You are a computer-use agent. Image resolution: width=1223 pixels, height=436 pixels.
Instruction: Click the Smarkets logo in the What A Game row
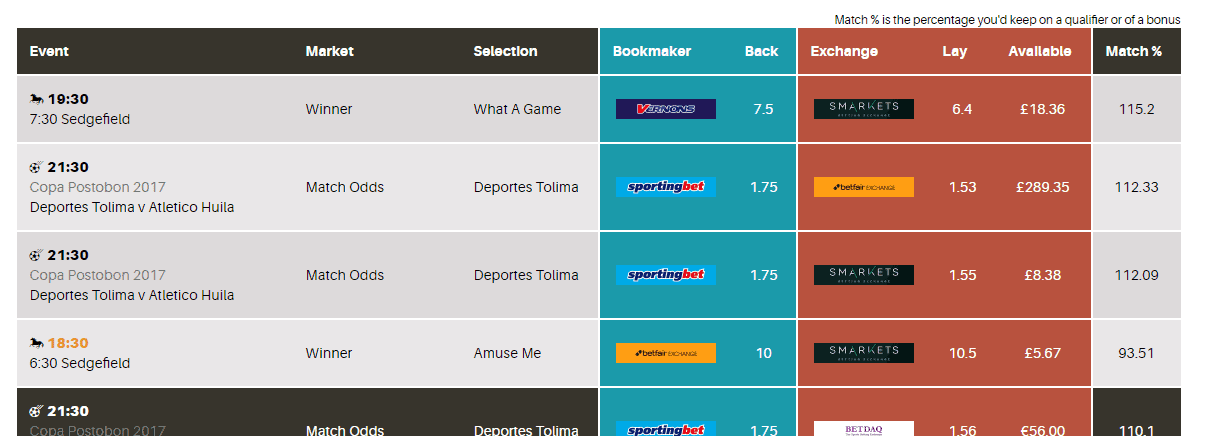(x=863, y=109)
